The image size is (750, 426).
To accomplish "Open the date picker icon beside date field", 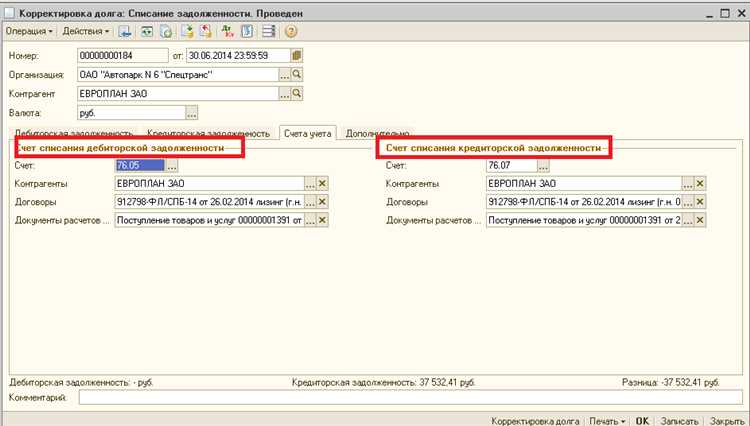I will coord(296,55).
